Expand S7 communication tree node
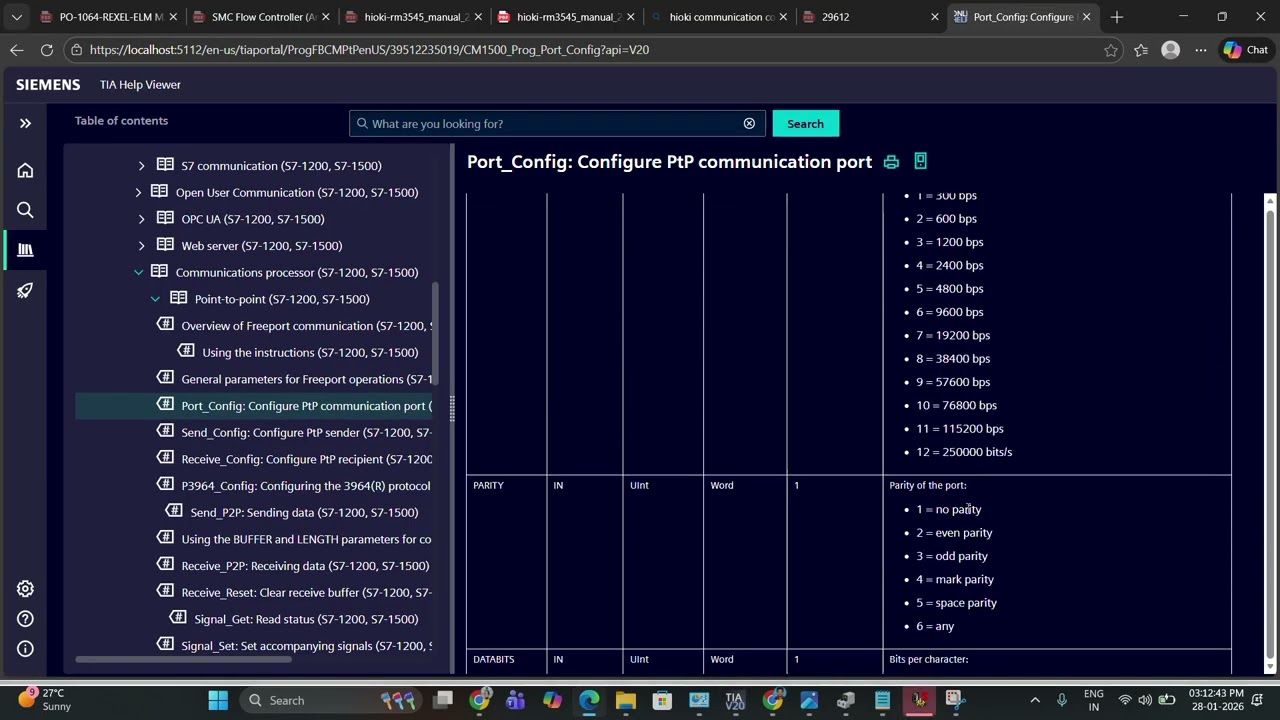This screenshot has height=720, width=1280. tap(141, 166)
